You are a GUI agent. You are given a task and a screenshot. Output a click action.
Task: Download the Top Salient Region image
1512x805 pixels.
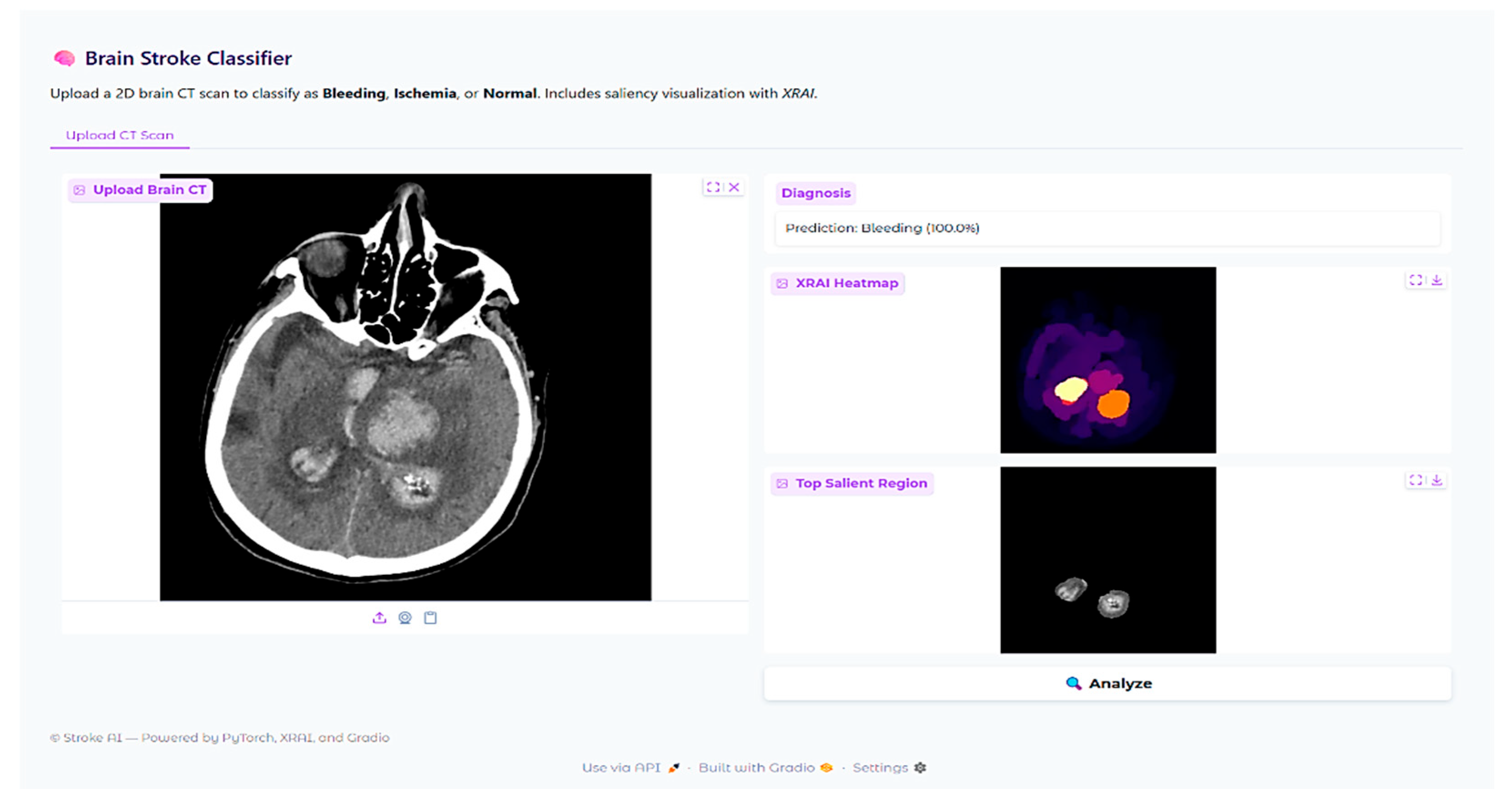[x=1436, y=481]
